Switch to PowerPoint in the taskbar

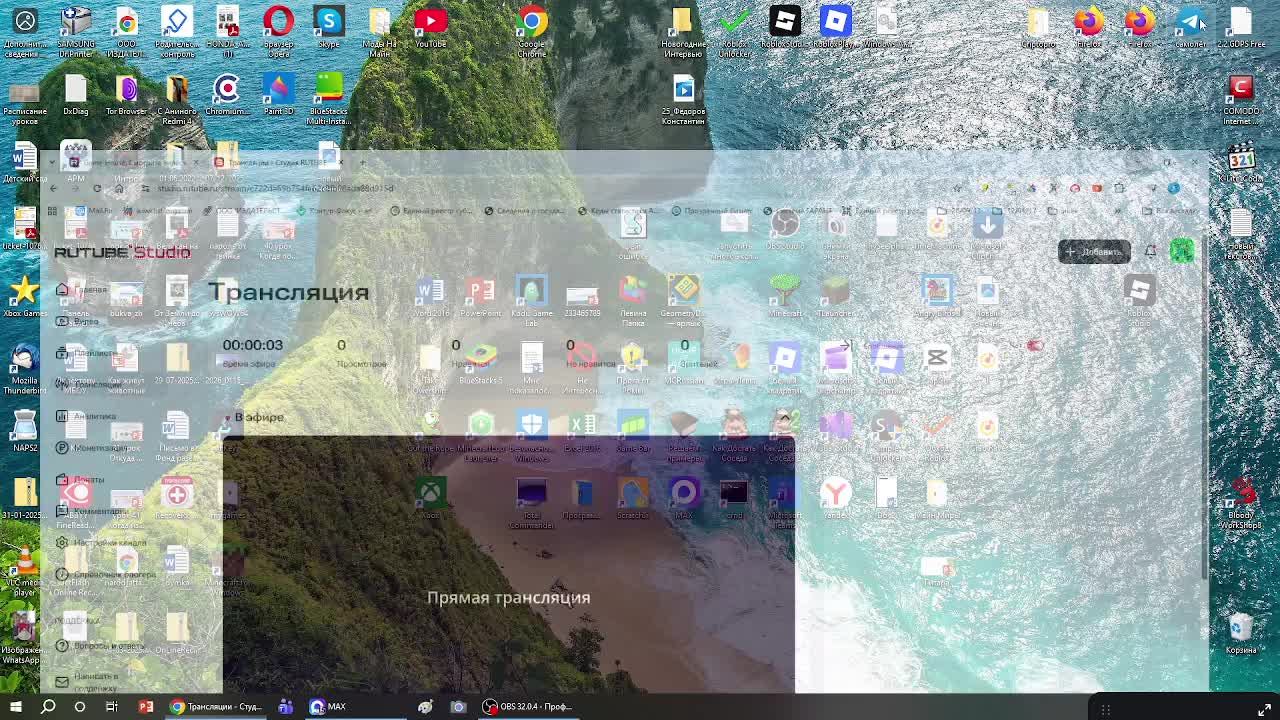coord(146,707)
